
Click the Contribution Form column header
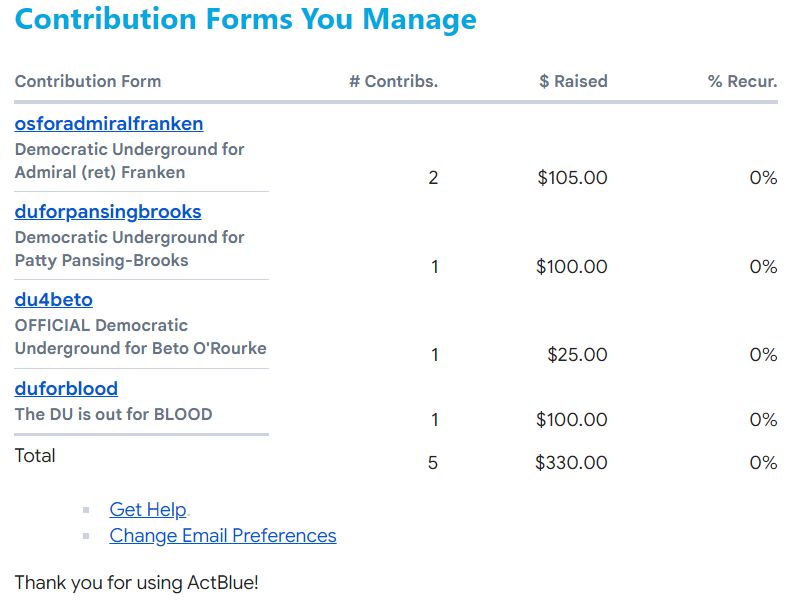[88, 81]
